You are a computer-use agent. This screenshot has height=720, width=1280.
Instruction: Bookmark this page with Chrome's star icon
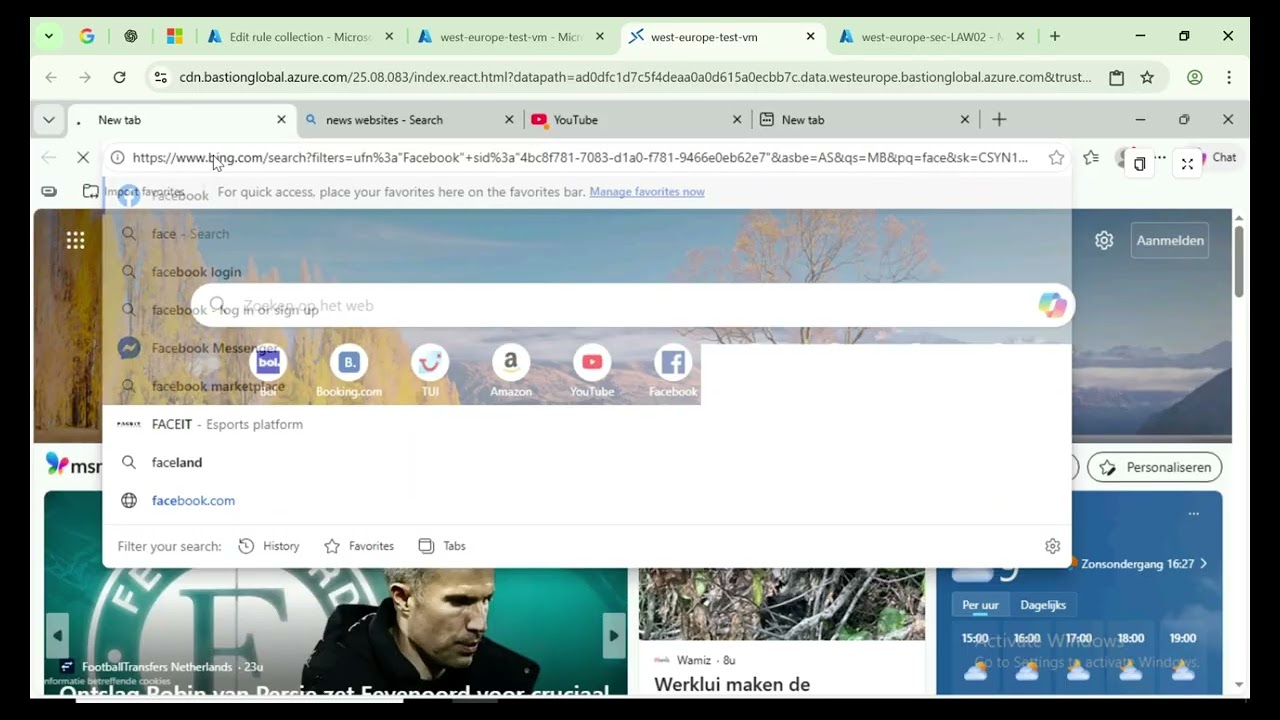pos(1147,77)
